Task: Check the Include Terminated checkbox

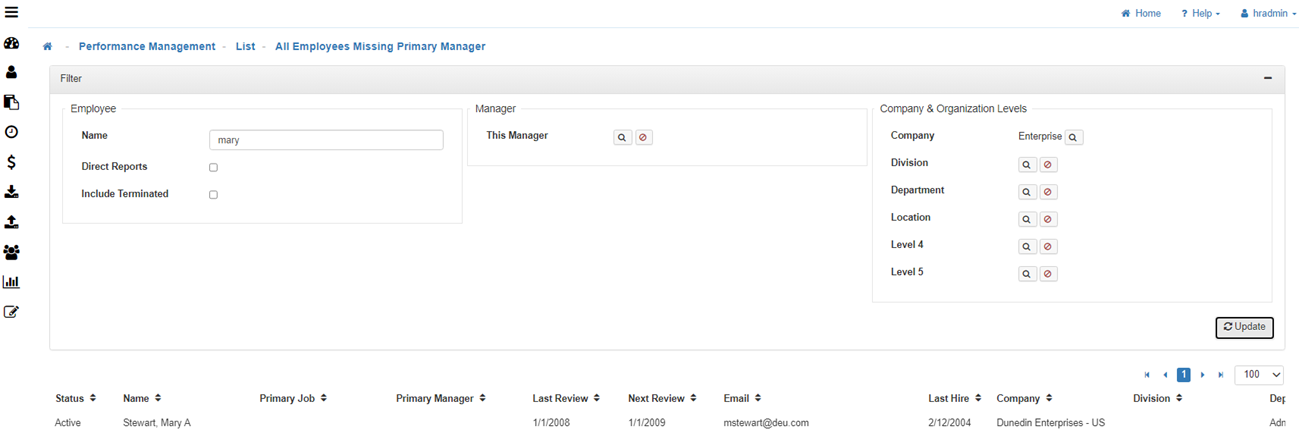Action: (213, 195)
